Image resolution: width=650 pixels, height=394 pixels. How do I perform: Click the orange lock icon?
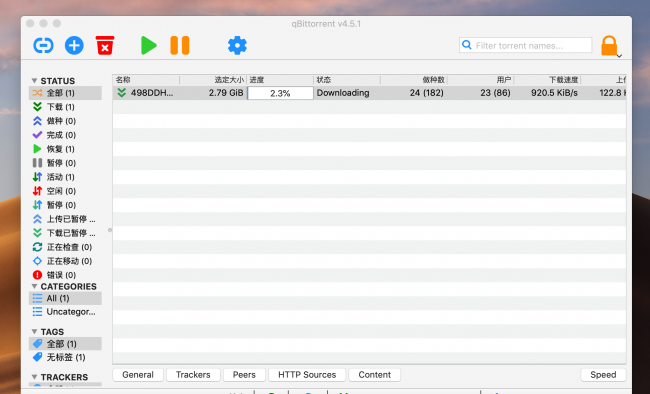(609, 46)
